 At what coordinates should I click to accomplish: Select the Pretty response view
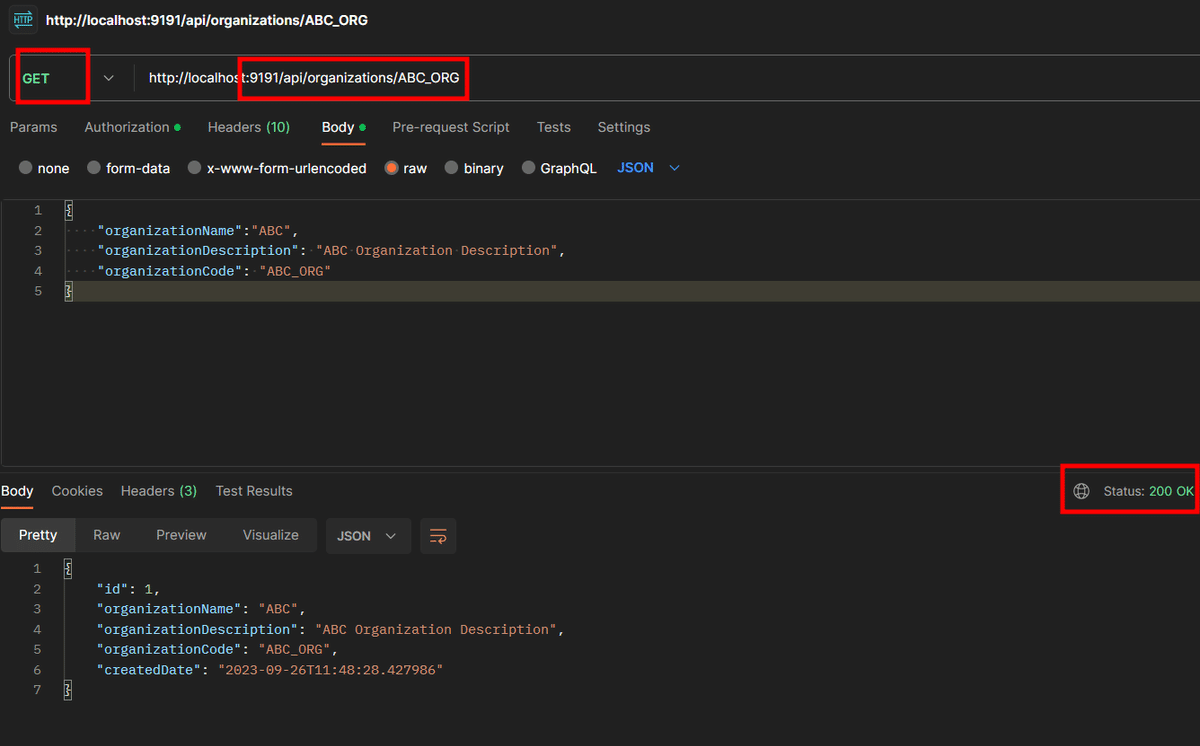pos(38,535)
